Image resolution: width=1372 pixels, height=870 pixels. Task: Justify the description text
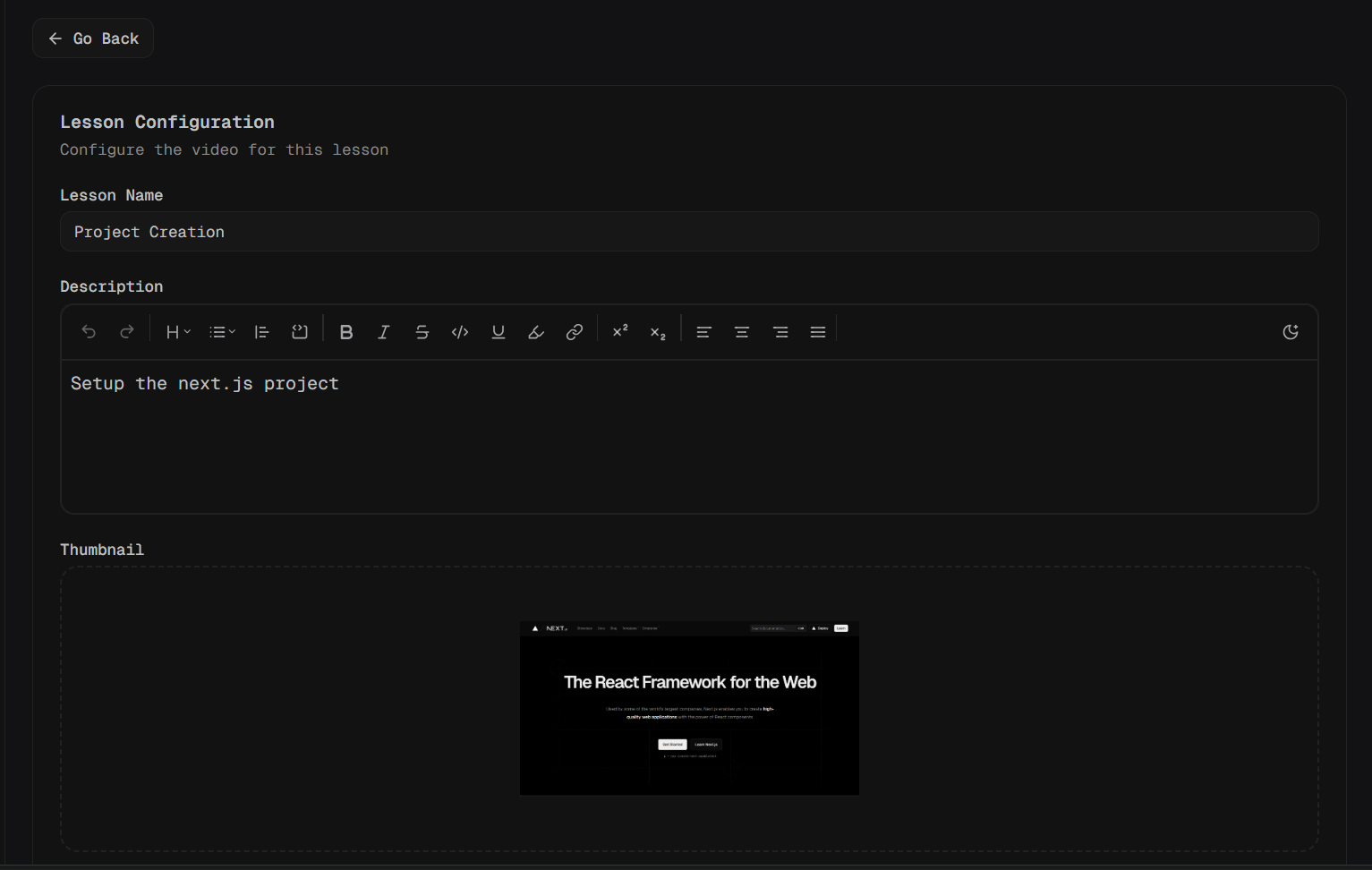818,332
